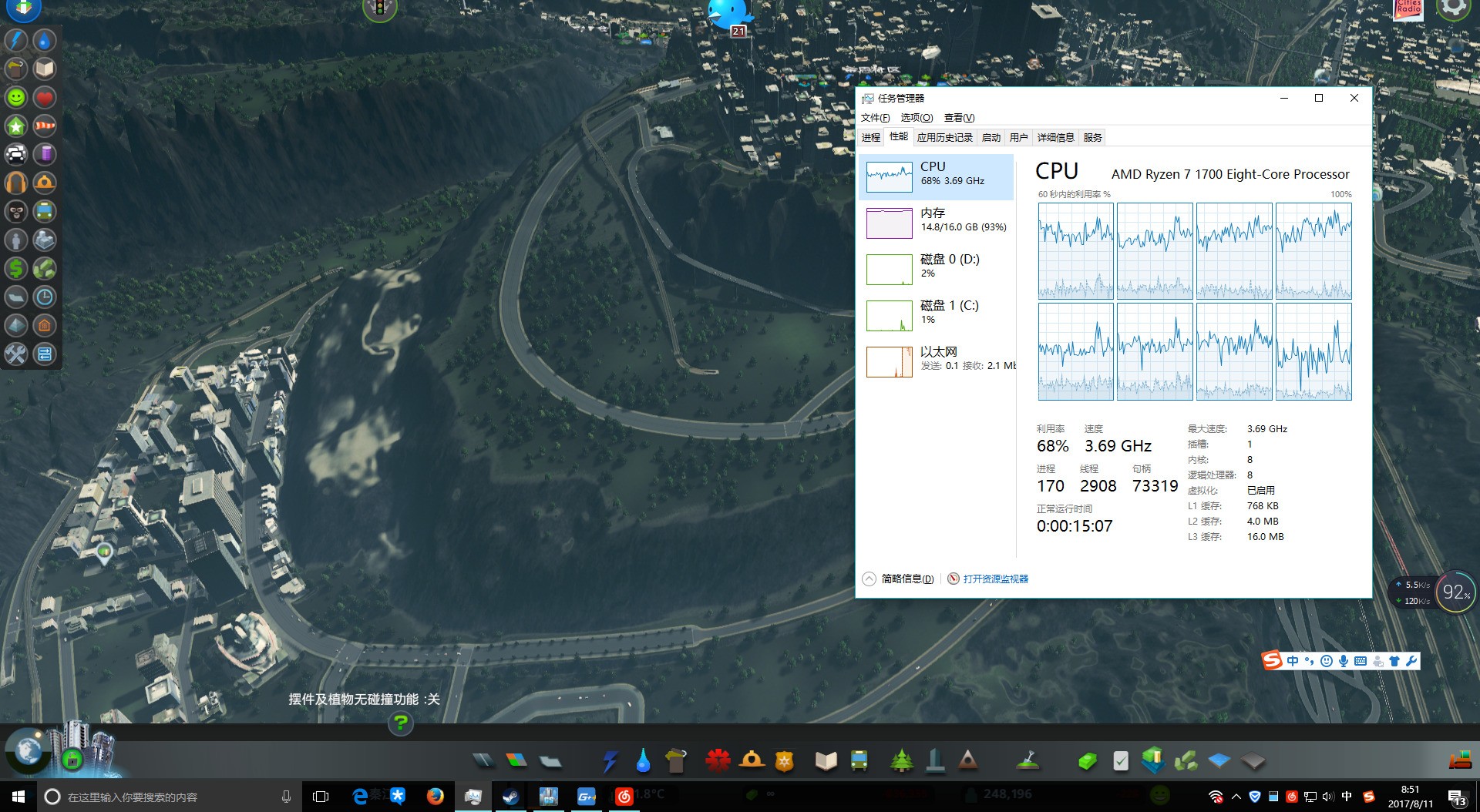
Task: Select the healthcare red cross build menu
Action: (718, 761)
